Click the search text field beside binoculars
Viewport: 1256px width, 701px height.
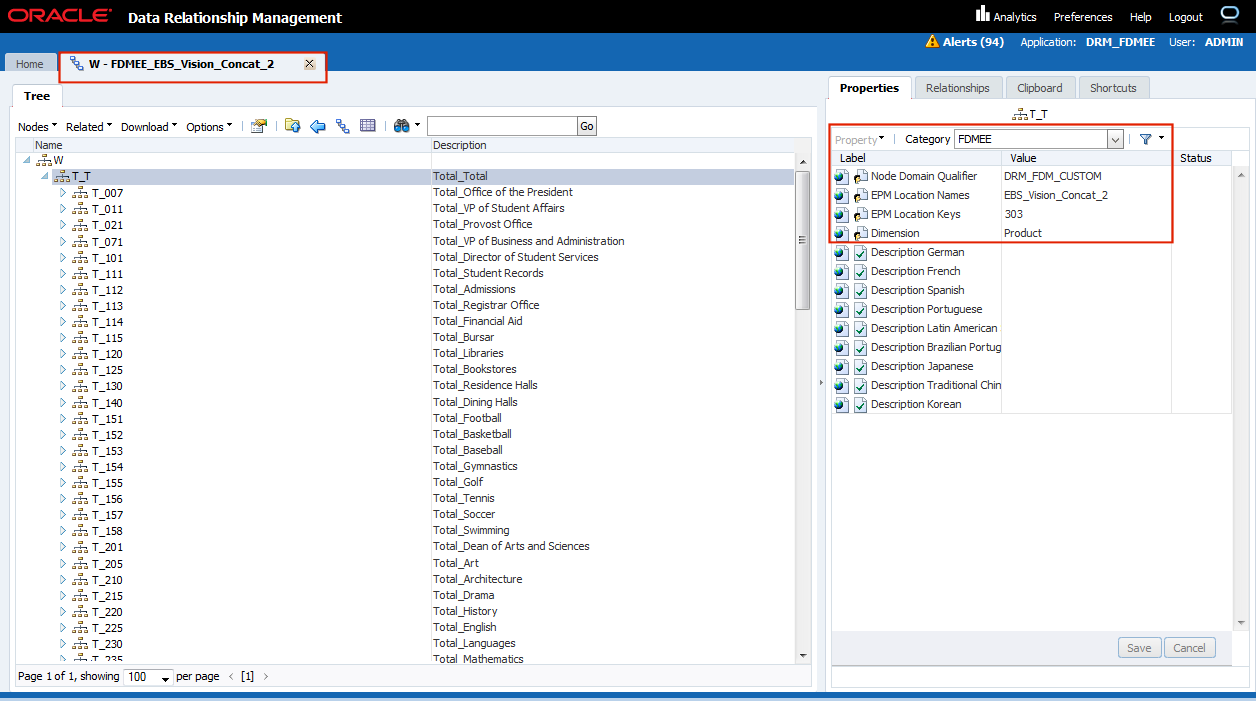pos(502,126)
